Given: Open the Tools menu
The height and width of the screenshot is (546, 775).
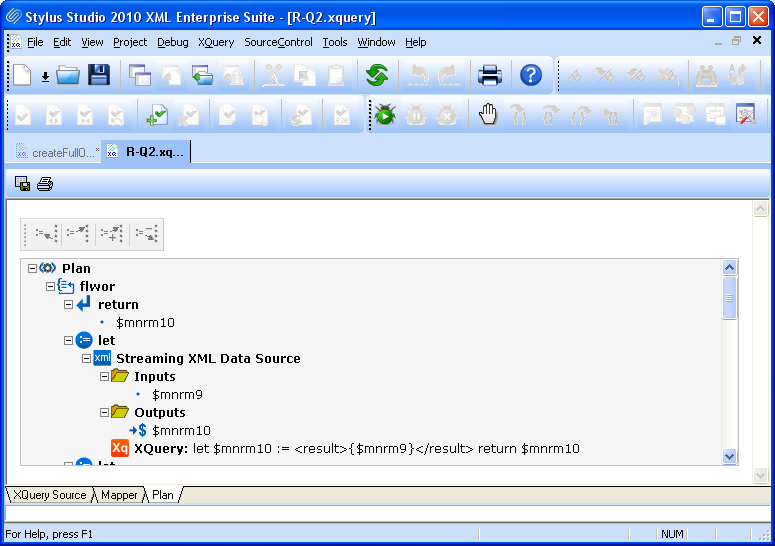Looking at the screenshot, I should pos(335,42).
